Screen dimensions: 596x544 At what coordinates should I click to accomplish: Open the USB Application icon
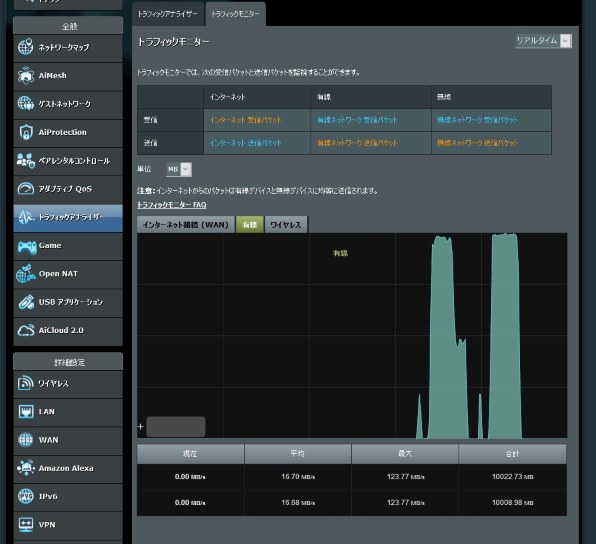click(25, 302)
